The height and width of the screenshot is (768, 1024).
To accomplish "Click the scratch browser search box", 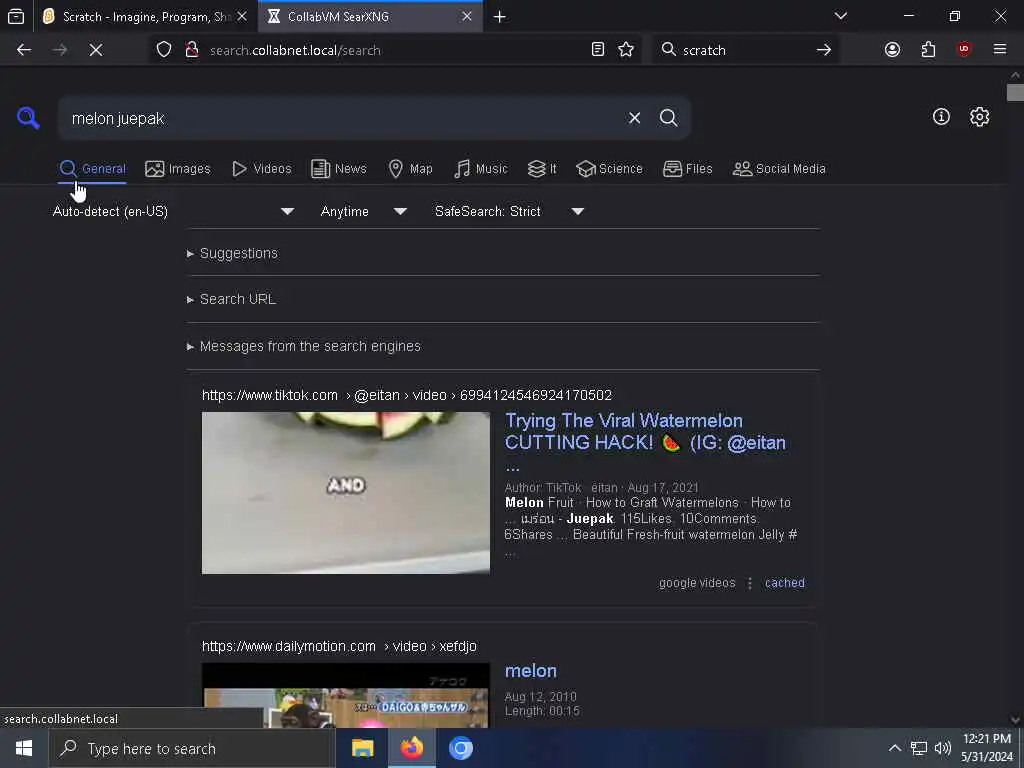I will click(744, 50).
